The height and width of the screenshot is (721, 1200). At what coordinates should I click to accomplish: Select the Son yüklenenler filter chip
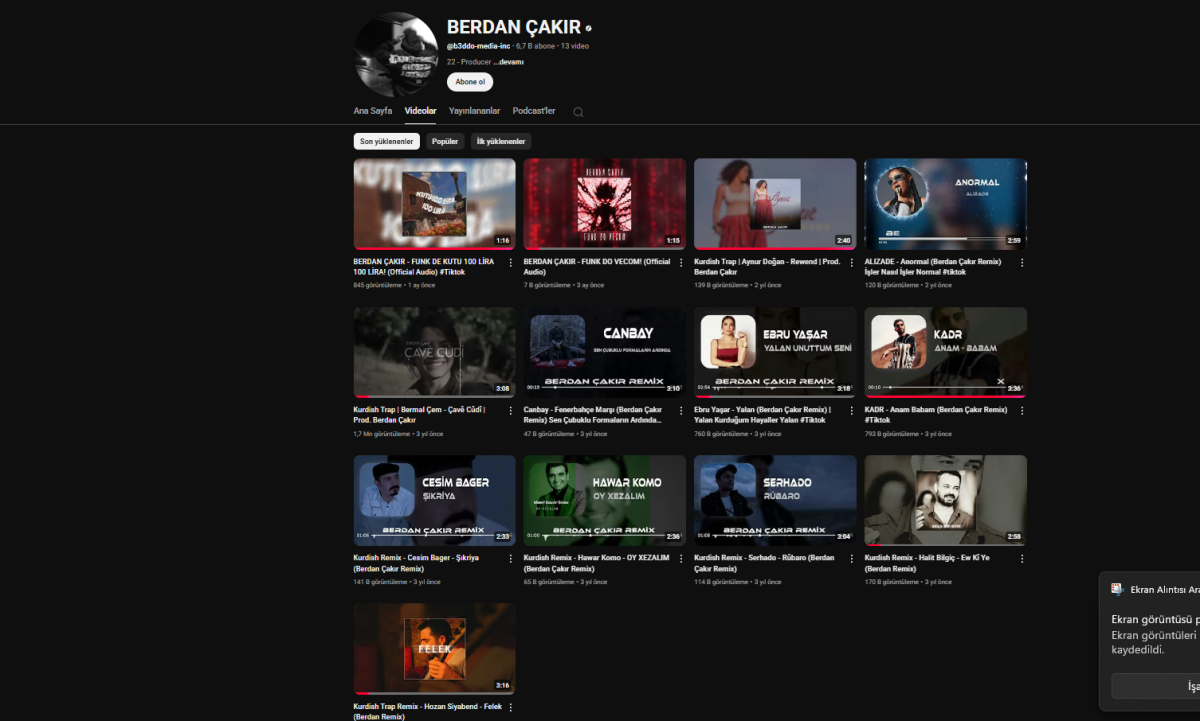[387, 142]
